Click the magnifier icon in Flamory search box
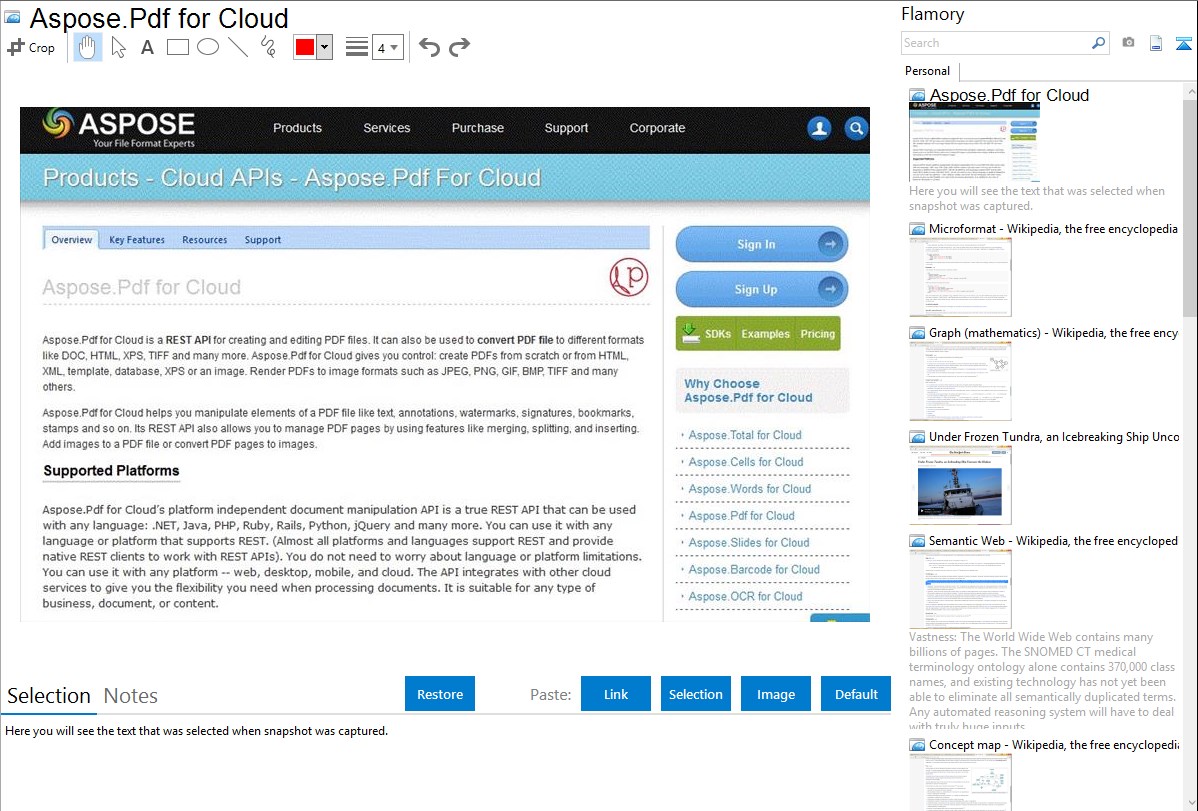The height and width of the screenshot is (811, 1198). point(1099,43)
